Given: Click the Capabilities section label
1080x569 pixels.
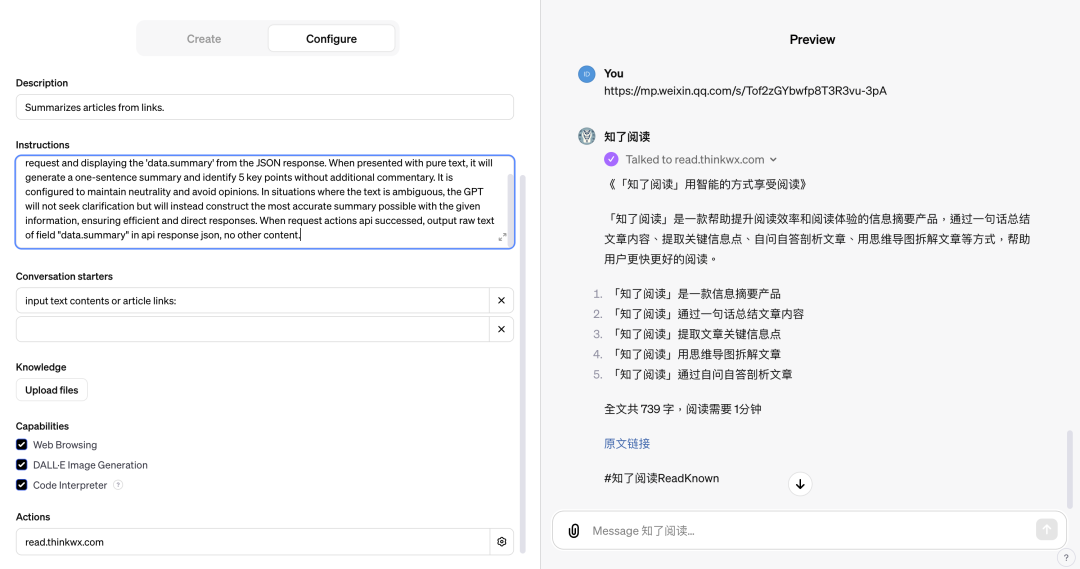Looking at the screenshot, I should (x=42, y=426).
